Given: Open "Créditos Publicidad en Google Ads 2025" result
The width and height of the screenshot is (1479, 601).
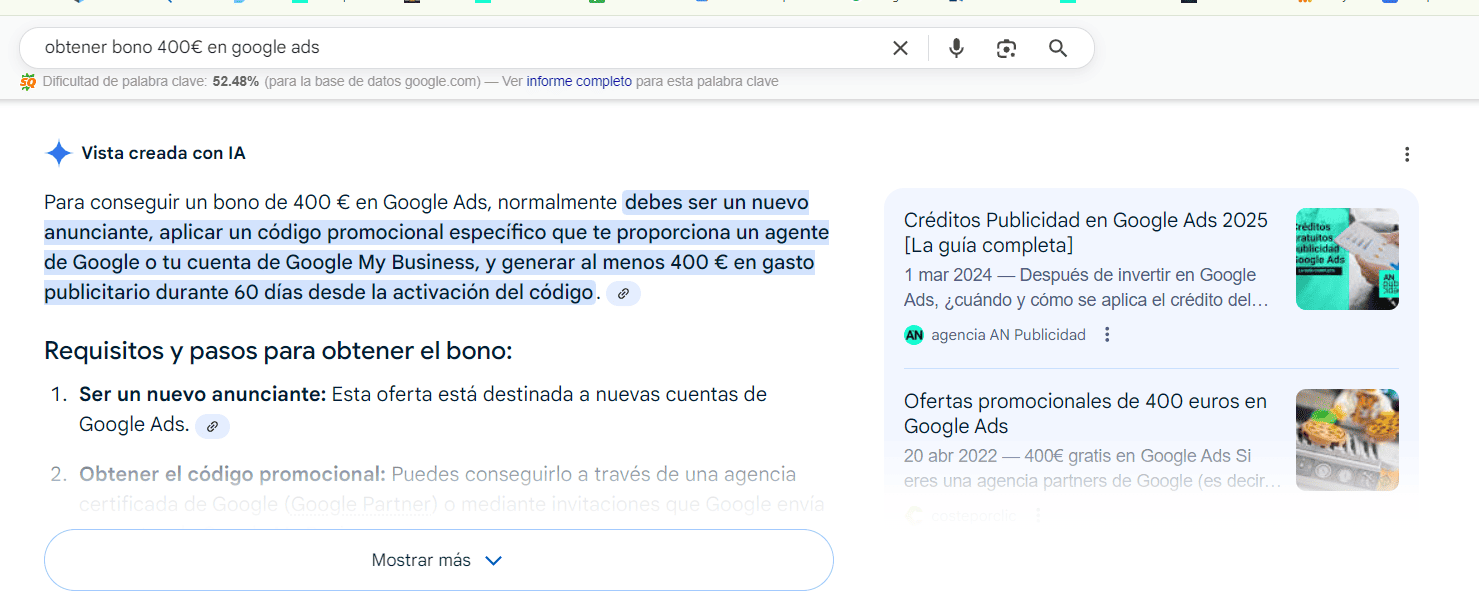Looking at the screenshot, I should coord(1085,232).
